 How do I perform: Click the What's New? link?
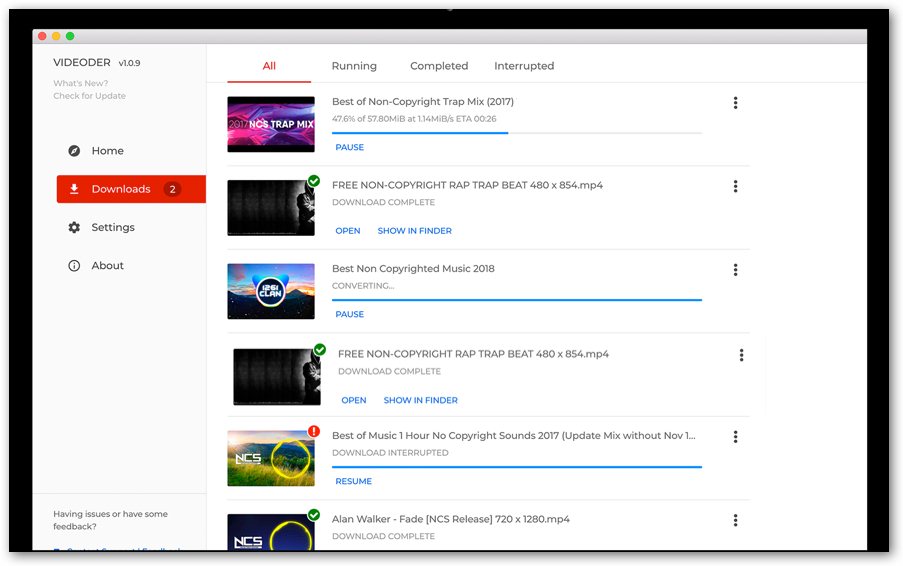(81, 83)
